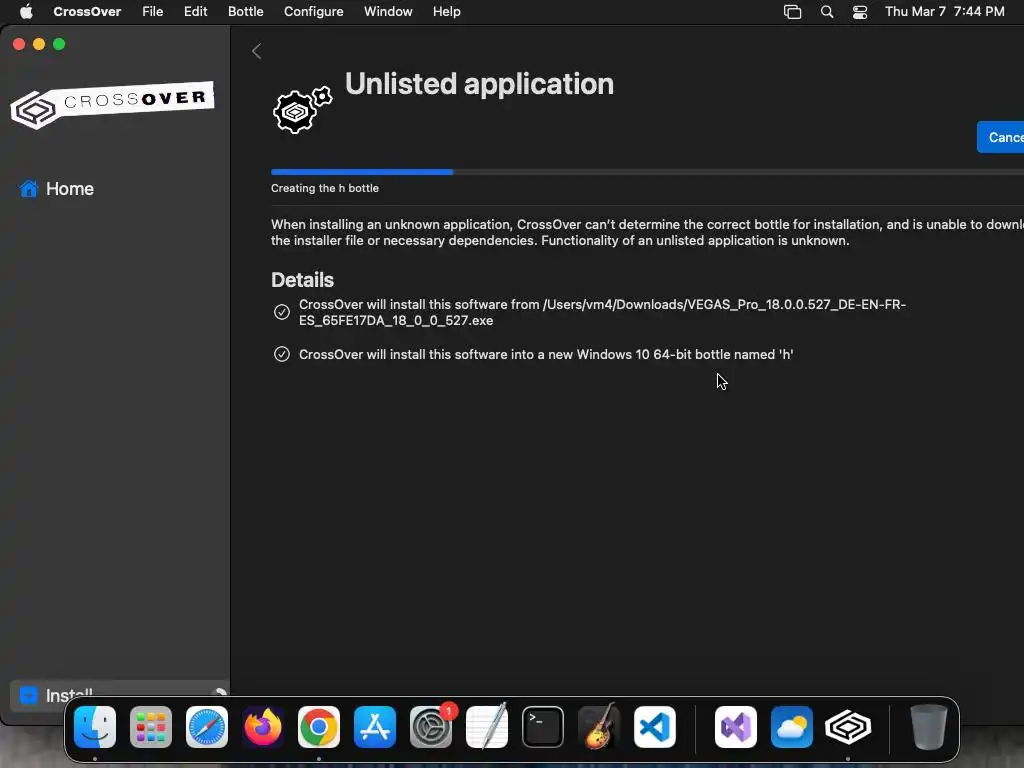Launch Visual Studio Code from the Dock

pyautogui.click(x=655, y=726)
